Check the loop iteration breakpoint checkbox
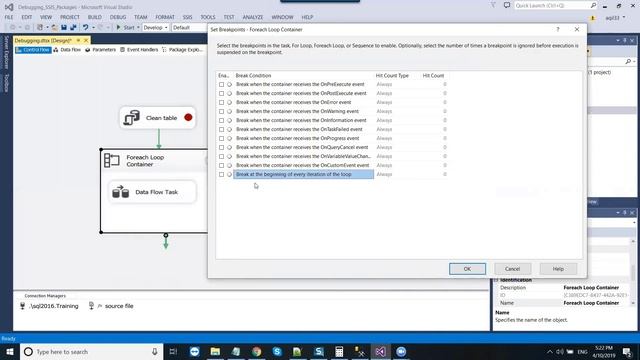 point(221,174)
